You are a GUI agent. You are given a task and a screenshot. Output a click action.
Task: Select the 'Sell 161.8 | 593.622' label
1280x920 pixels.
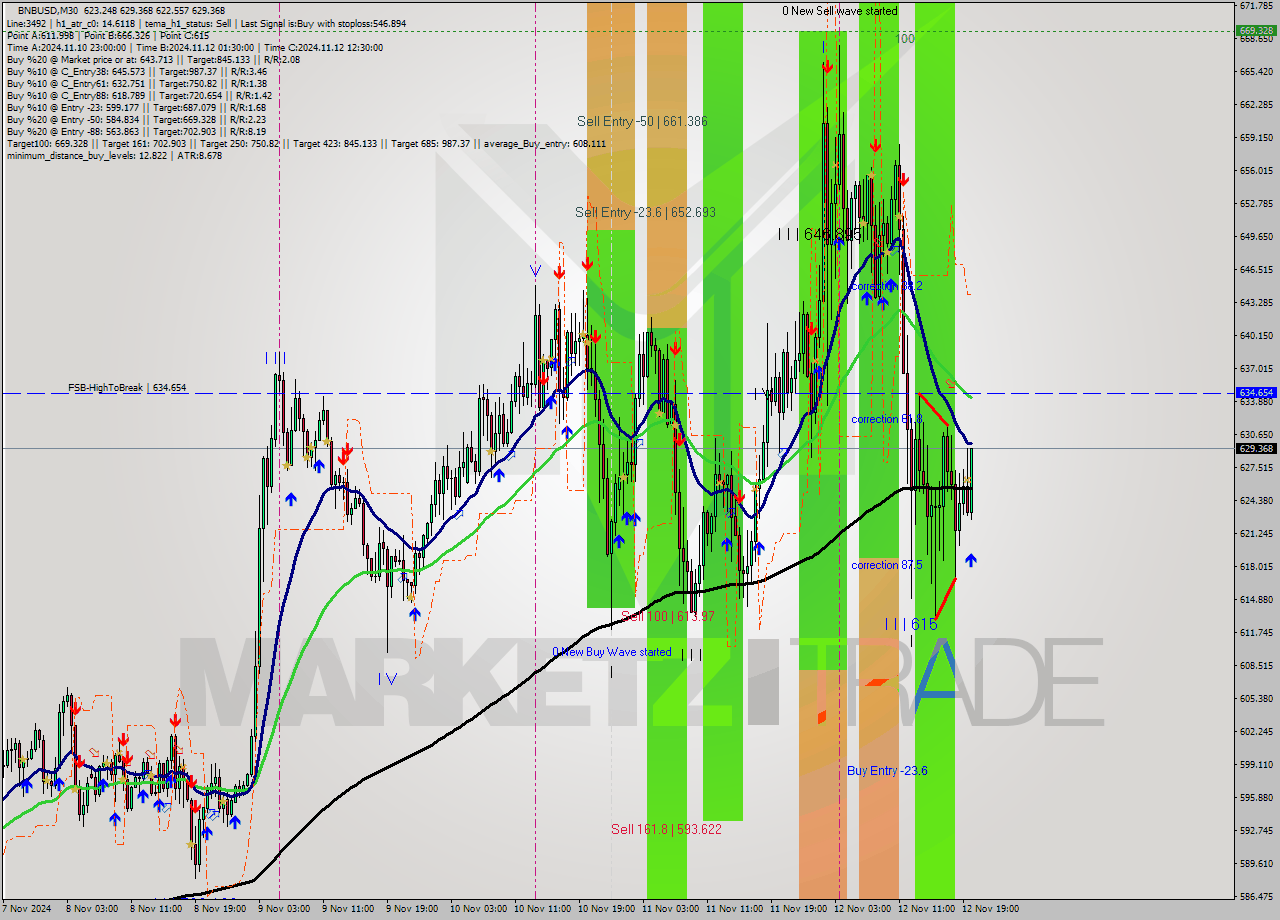tap(666, 829)
